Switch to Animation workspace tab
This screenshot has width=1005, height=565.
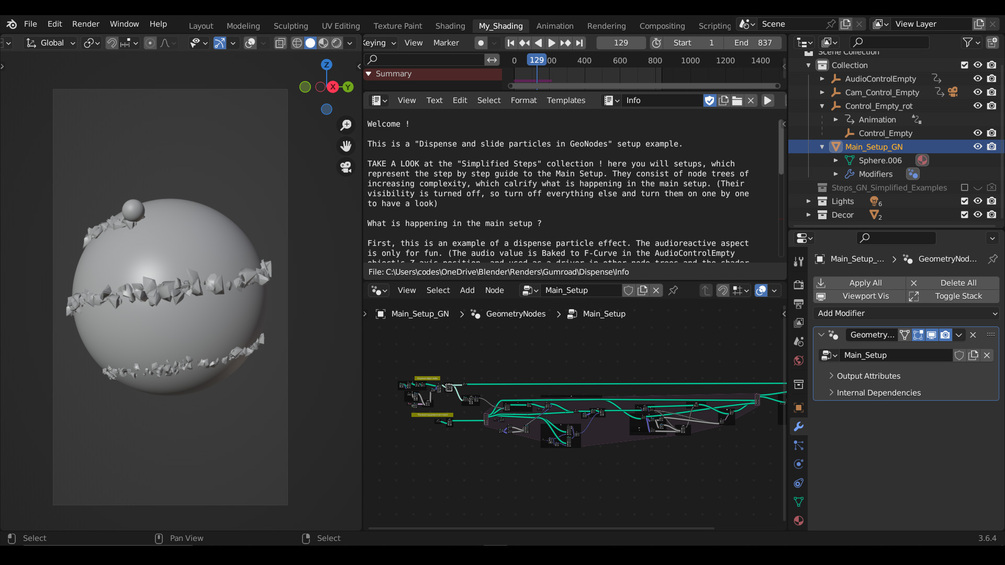[x=554, y=26]
